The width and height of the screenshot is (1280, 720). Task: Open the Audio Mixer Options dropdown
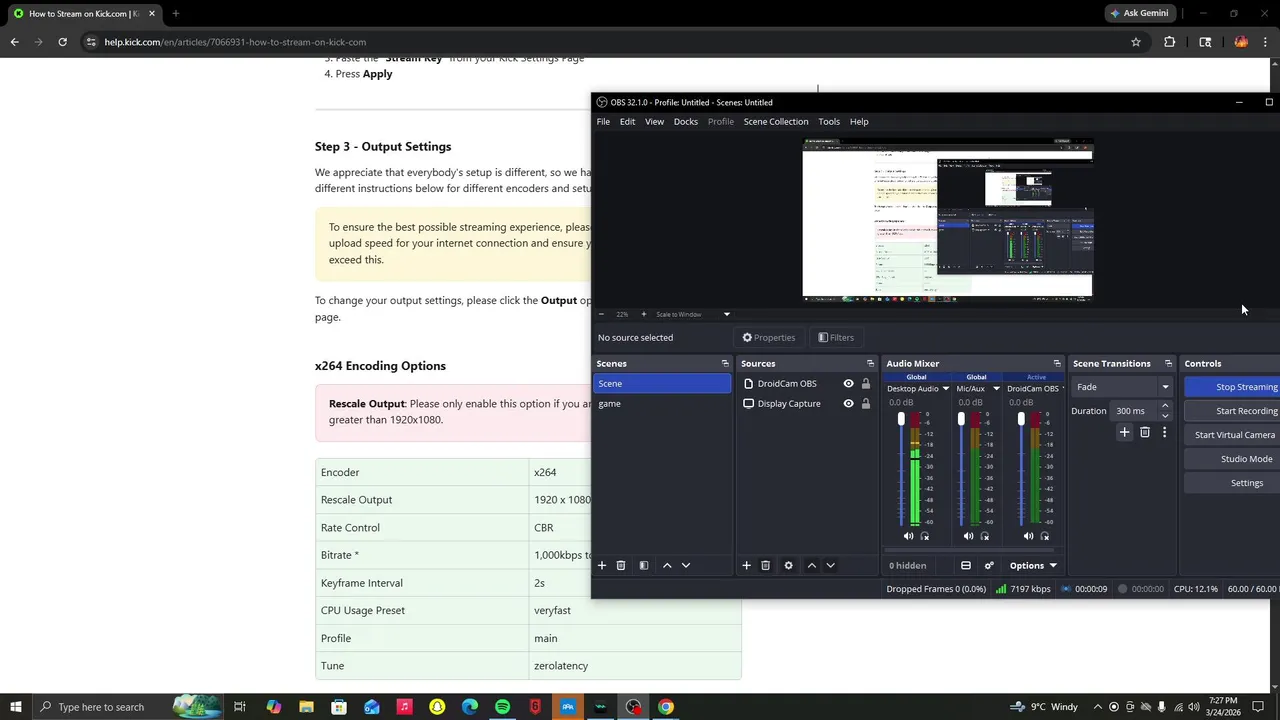[1033, 566]
